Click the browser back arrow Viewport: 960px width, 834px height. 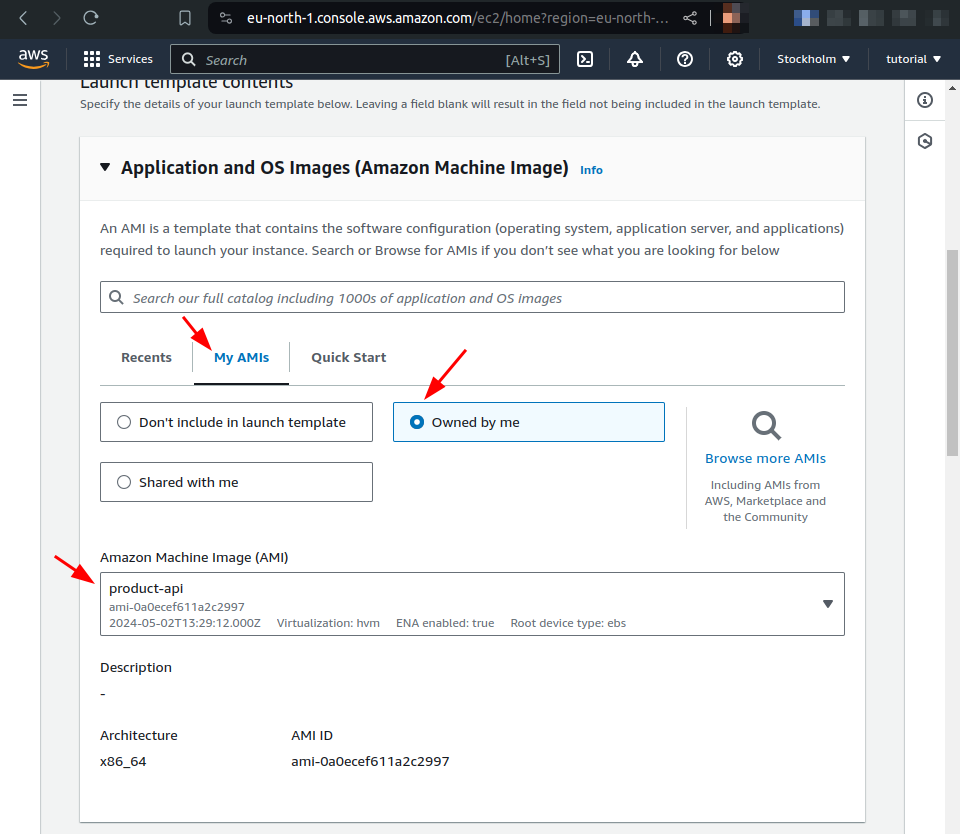click(x=23, y=18)
